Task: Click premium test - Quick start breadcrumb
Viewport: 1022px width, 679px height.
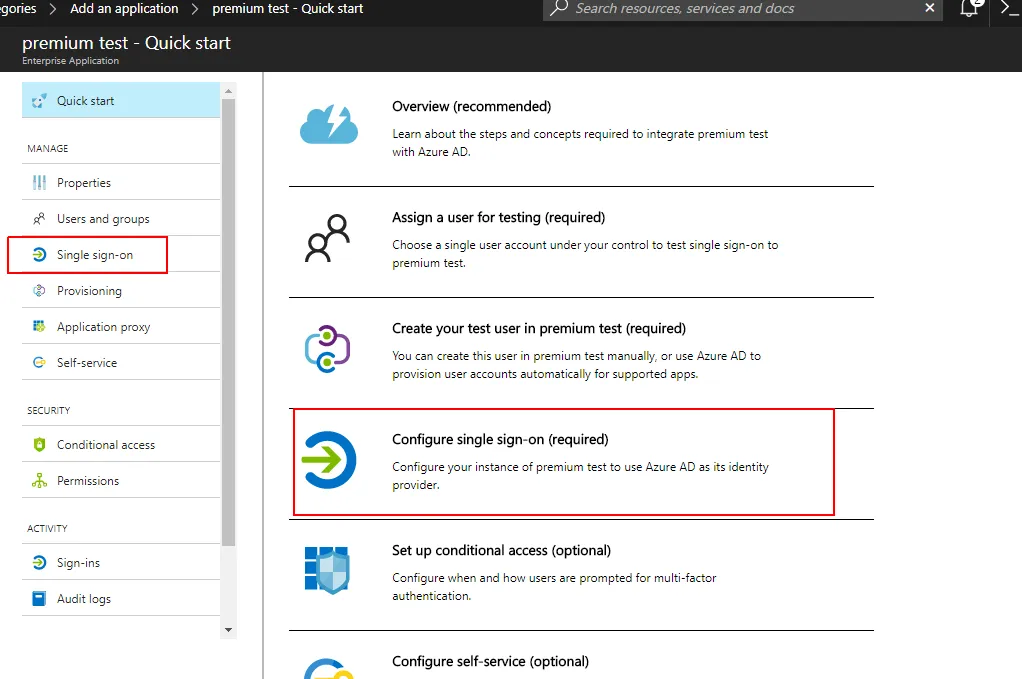Action: tap(287, 8)
